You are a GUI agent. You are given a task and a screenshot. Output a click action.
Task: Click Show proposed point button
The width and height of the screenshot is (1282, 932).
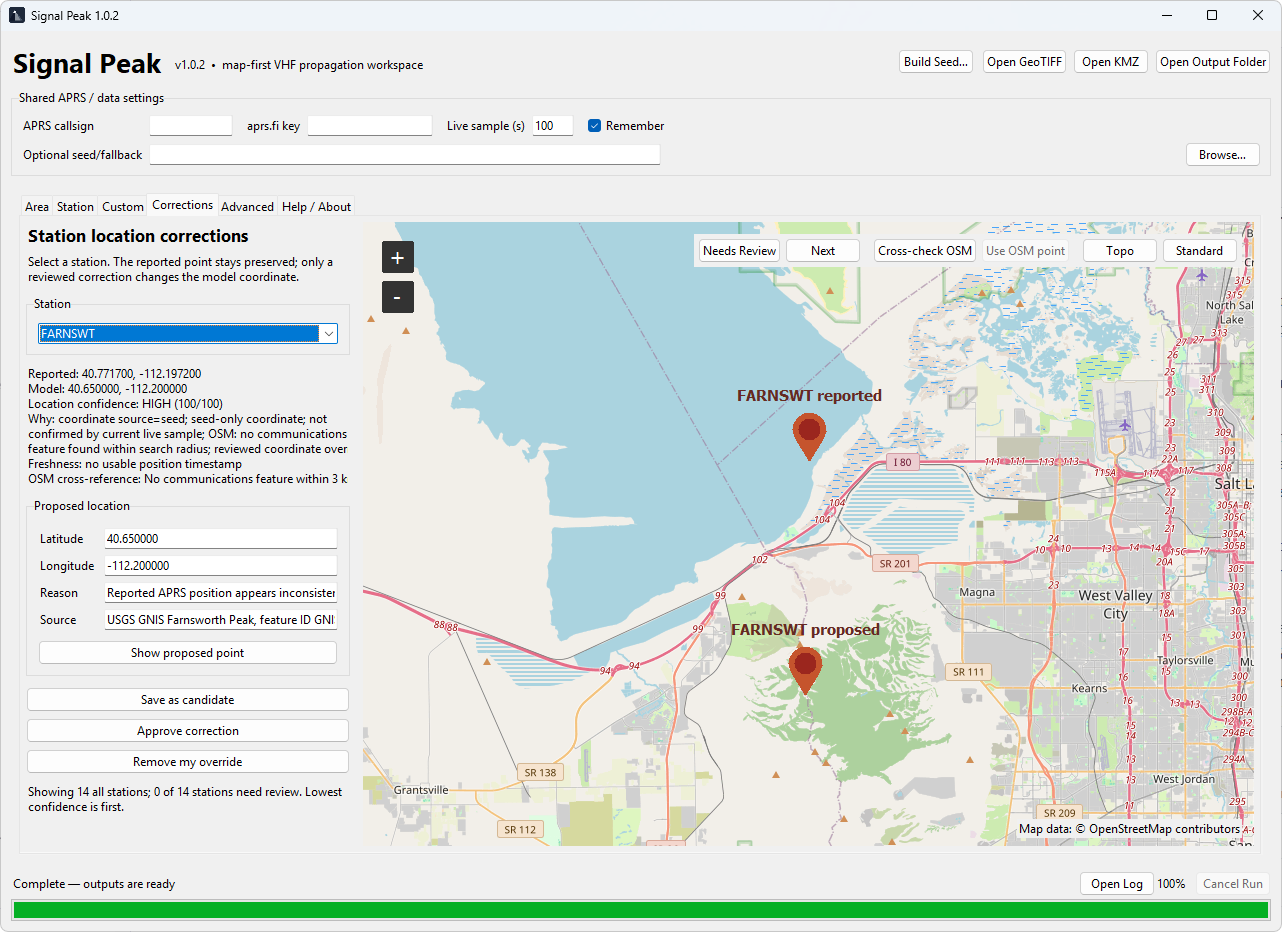click(x=188, y=653)
